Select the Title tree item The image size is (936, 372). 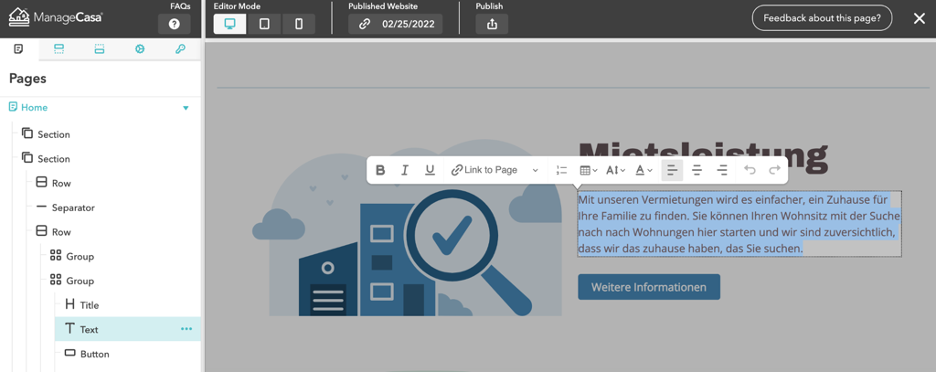click(x=82, y=305)
